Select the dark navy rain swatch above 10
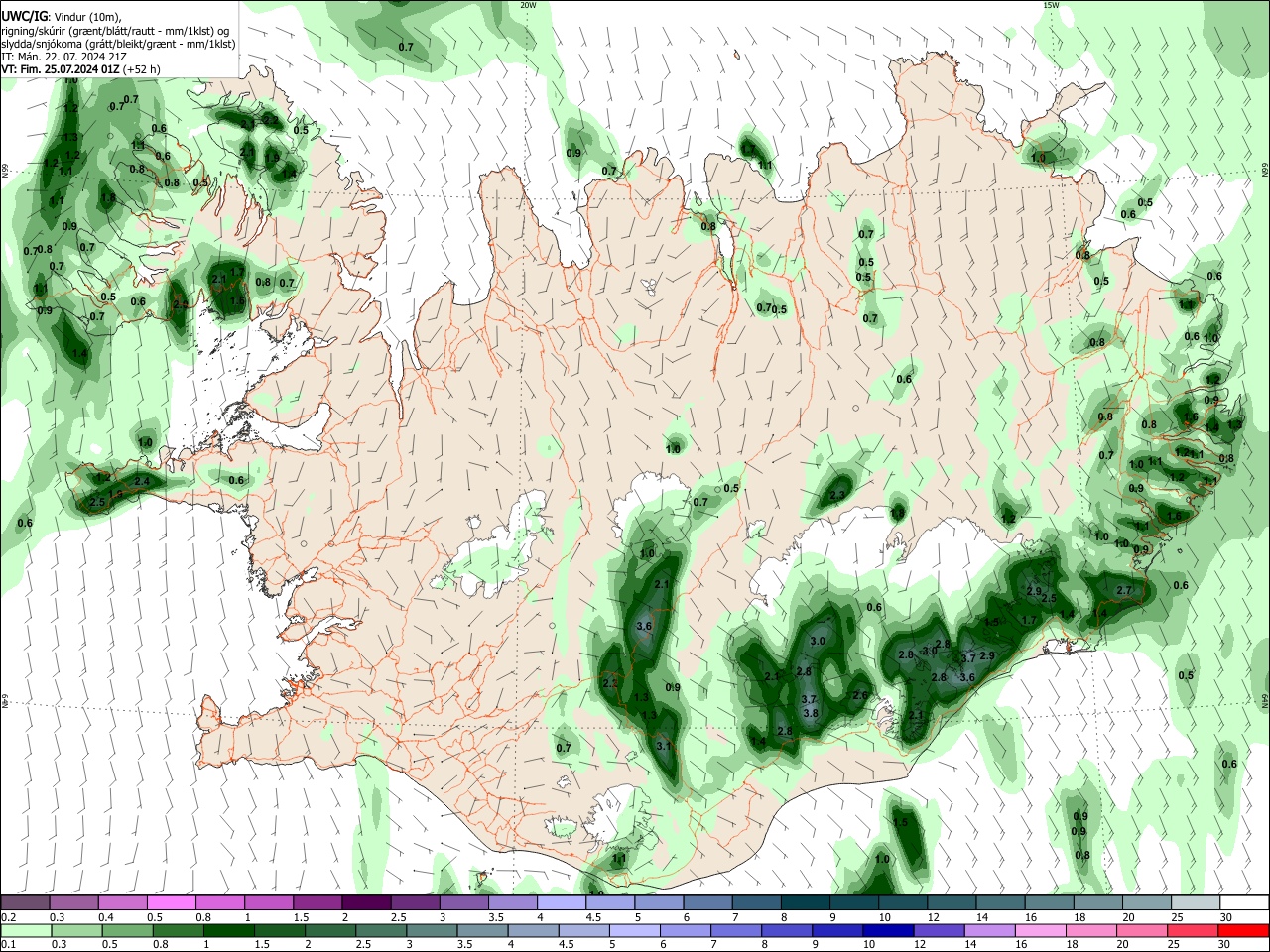 click(886, 930)
